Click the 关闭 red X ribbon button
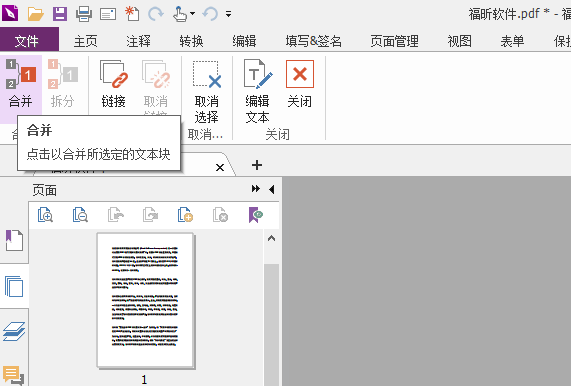The height and width of the screenshot is (386, 571). point(300,84)
